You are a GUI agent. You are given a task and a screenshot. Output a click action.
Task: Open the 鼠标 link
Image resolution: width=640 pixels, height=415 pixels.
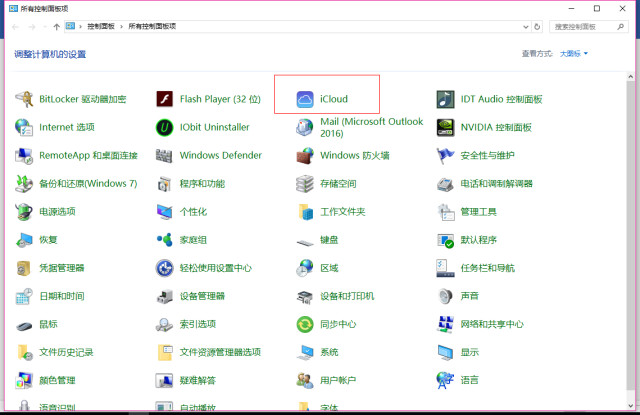48,324
